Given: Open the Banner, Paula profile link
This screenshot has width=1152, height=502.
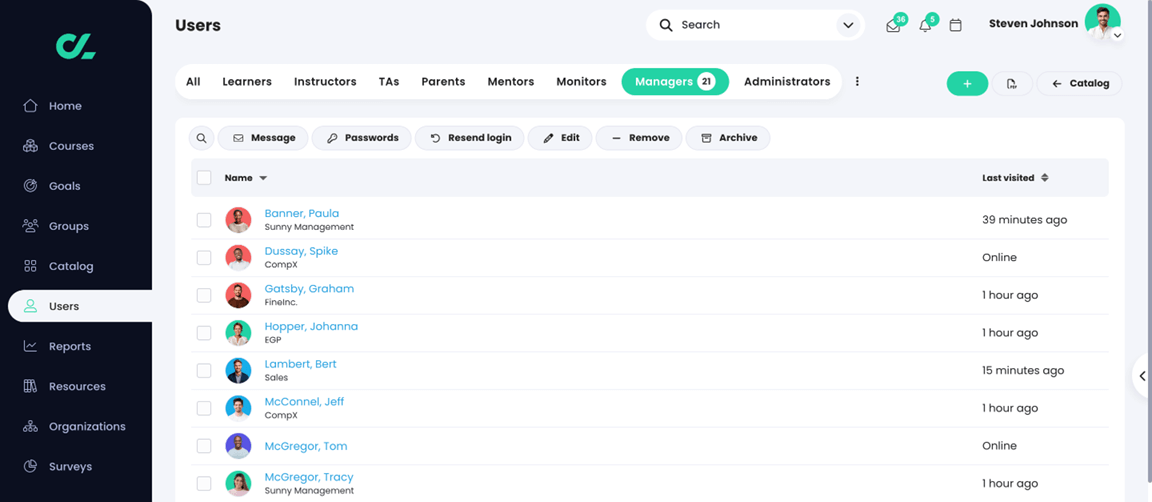Looking at the screenshot, I should coord(302,214).
